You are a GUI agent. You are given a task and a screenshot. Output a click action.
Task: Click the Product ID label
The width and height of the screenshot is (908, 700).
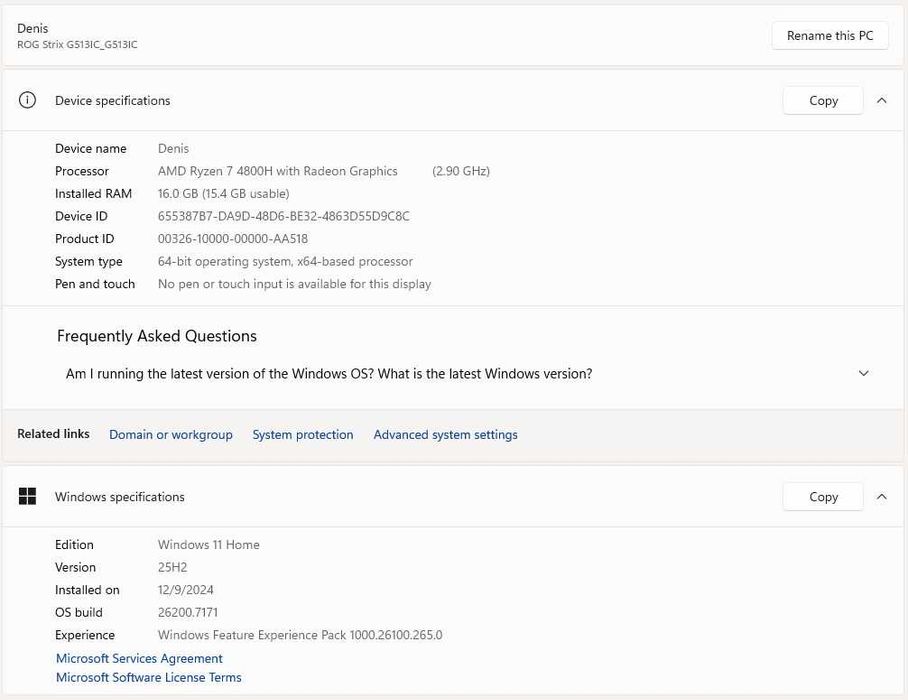(x=85, y=239)
